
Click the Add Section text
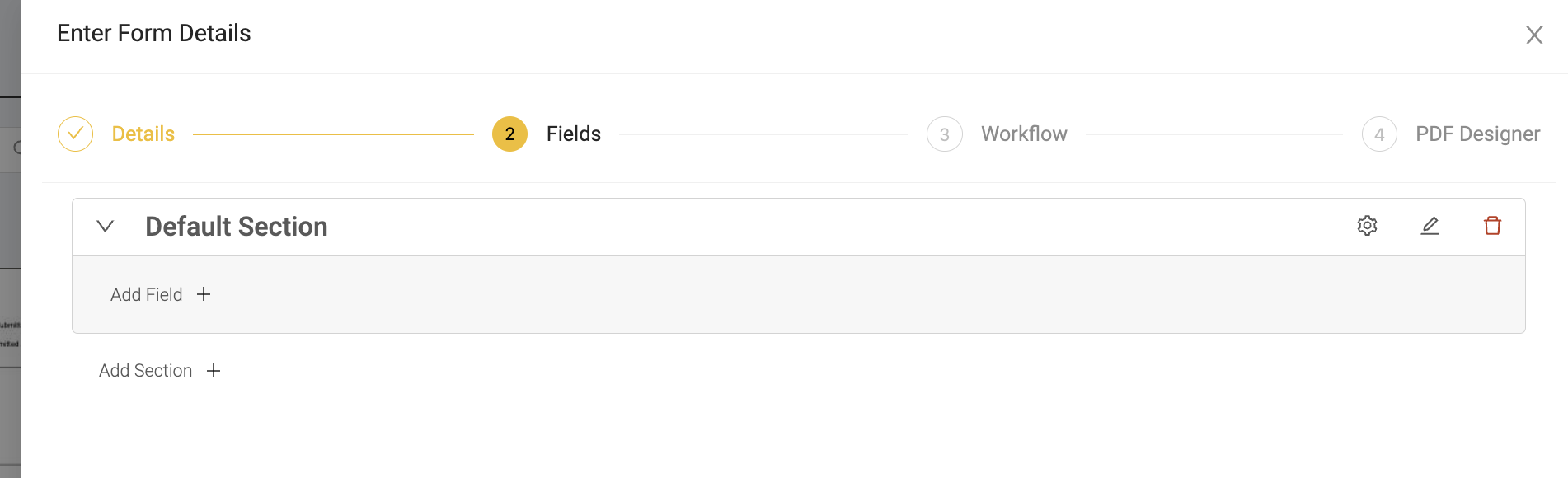coord(146,371)
